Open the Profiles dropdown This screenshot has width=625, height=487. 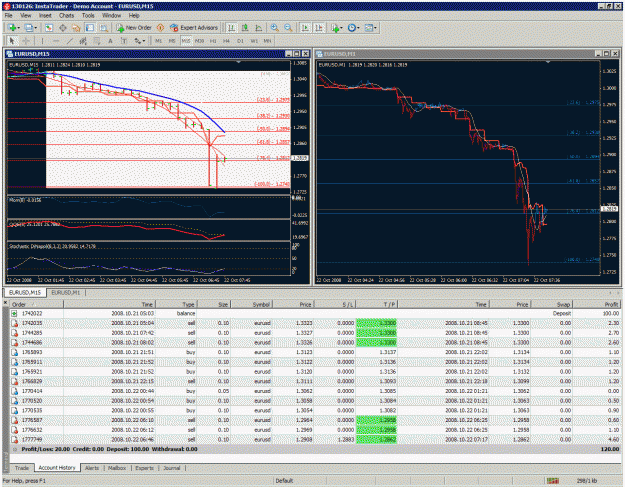point(31,27)
